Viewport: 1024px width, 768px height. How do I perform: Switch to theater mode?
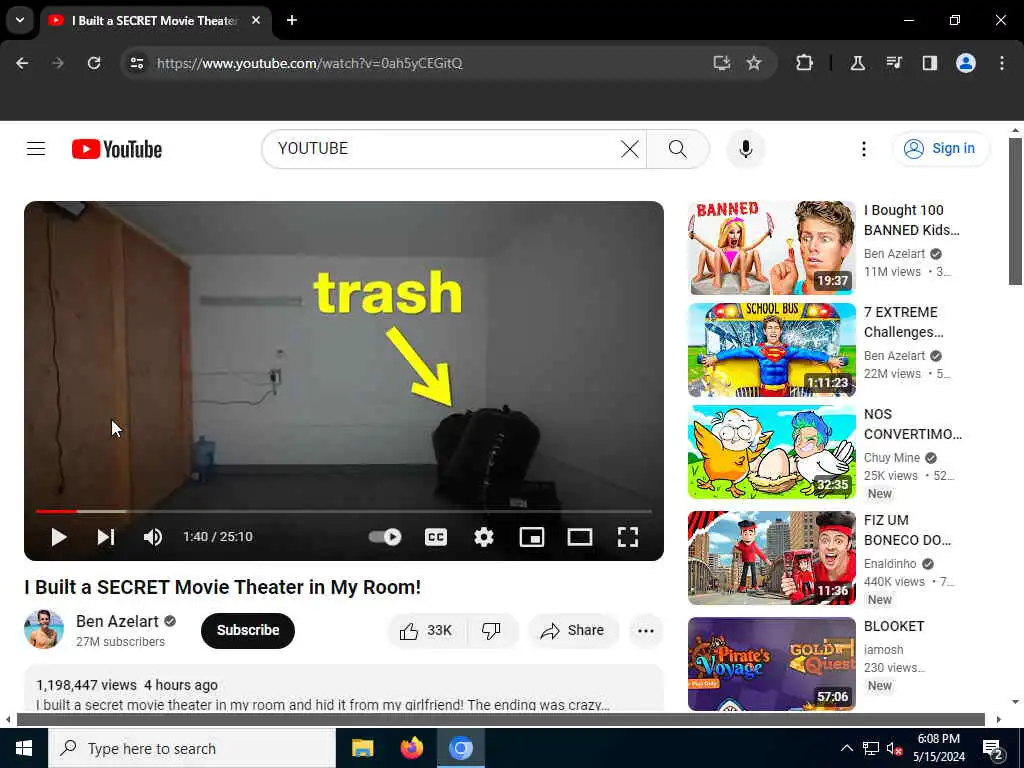[x=580, y=537]
